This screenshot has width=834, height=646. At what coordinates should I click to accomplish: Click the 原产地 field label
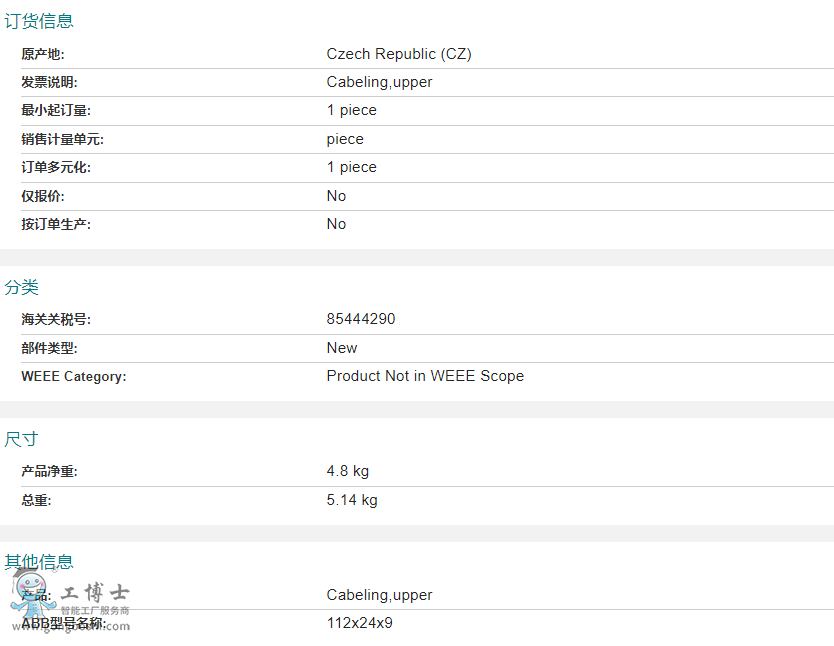(43, 54)
